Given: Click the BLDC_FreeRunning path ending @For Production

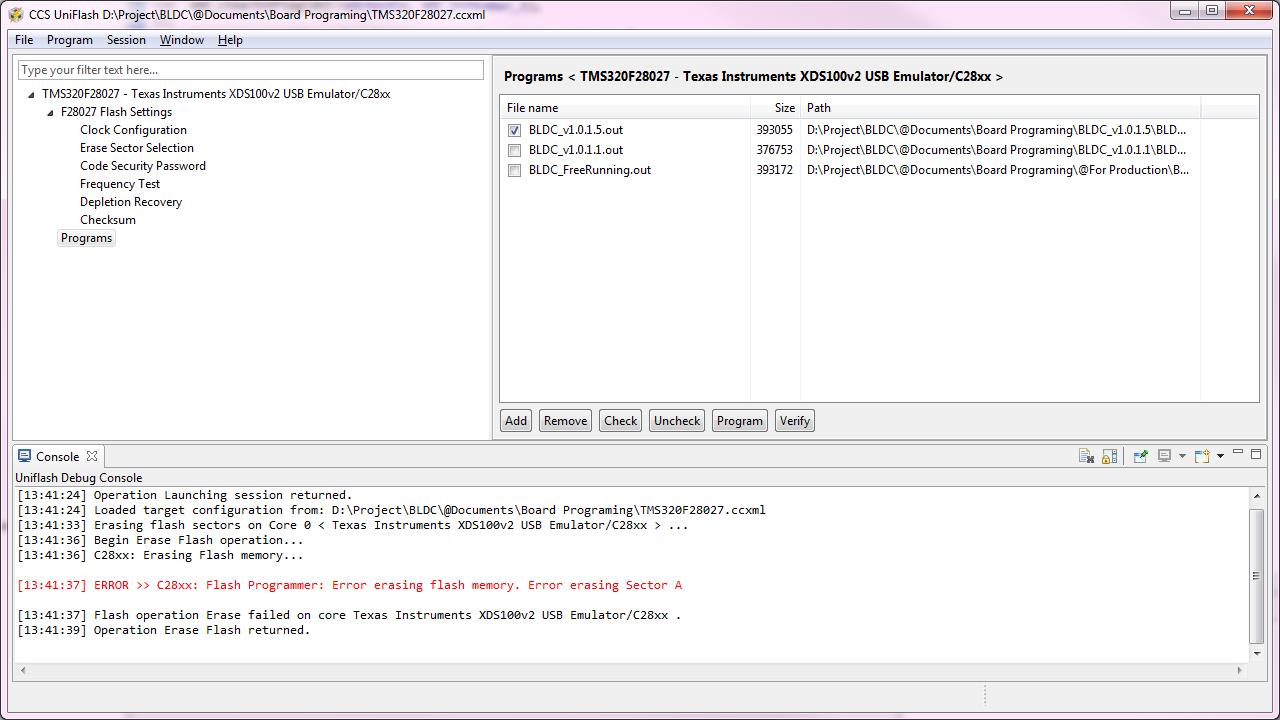Looking at the screenshot, I should 998,170.
